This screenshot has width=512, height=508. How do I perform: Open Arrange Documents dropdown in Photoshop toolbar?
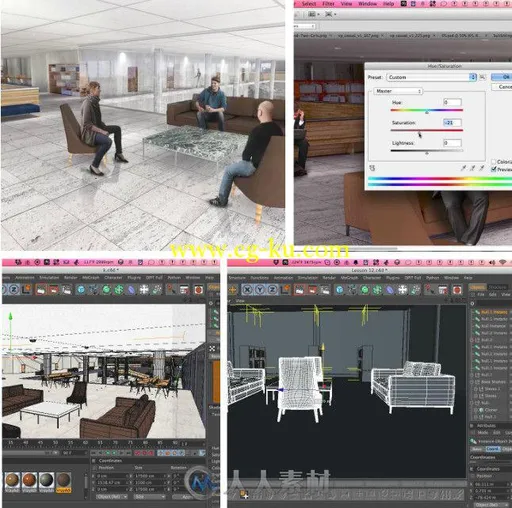[313, 14]
